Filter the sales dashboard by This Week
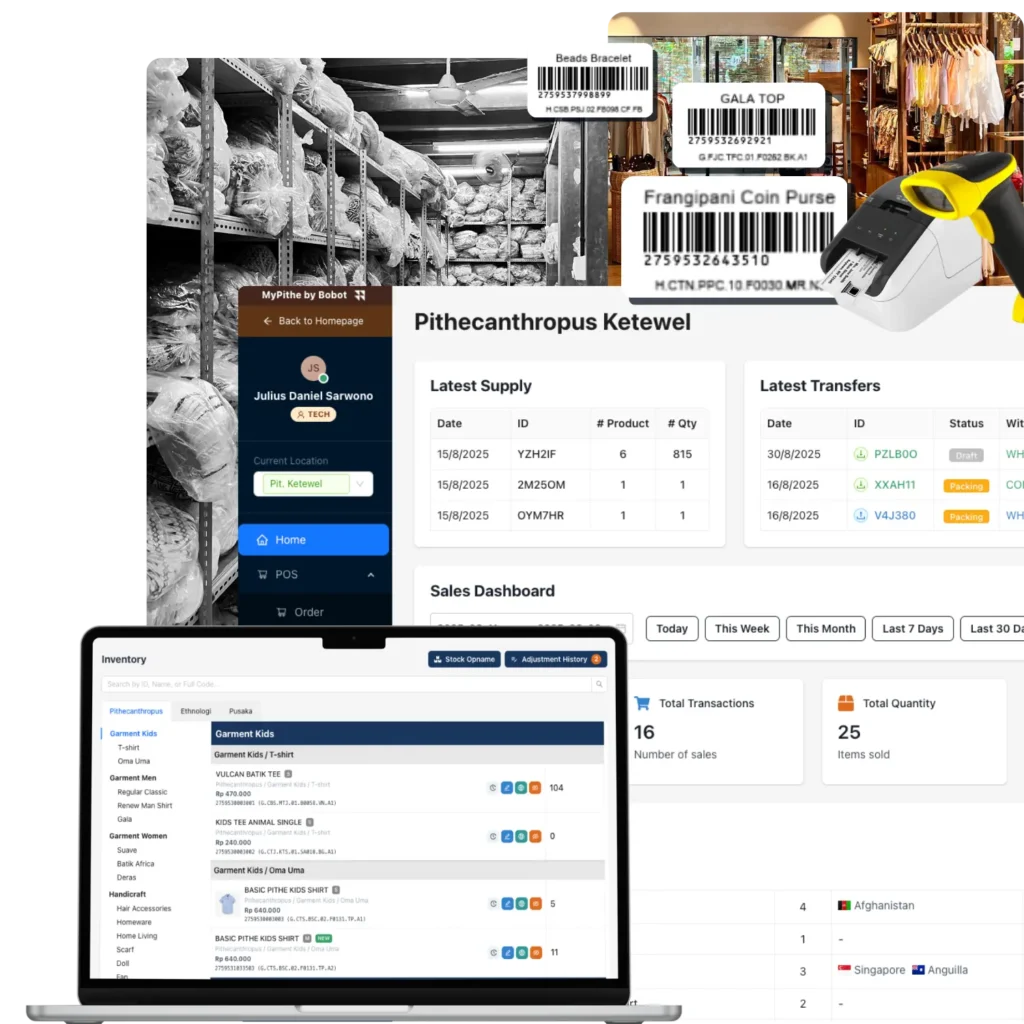 pyautogui.click(x=742, y=629)
